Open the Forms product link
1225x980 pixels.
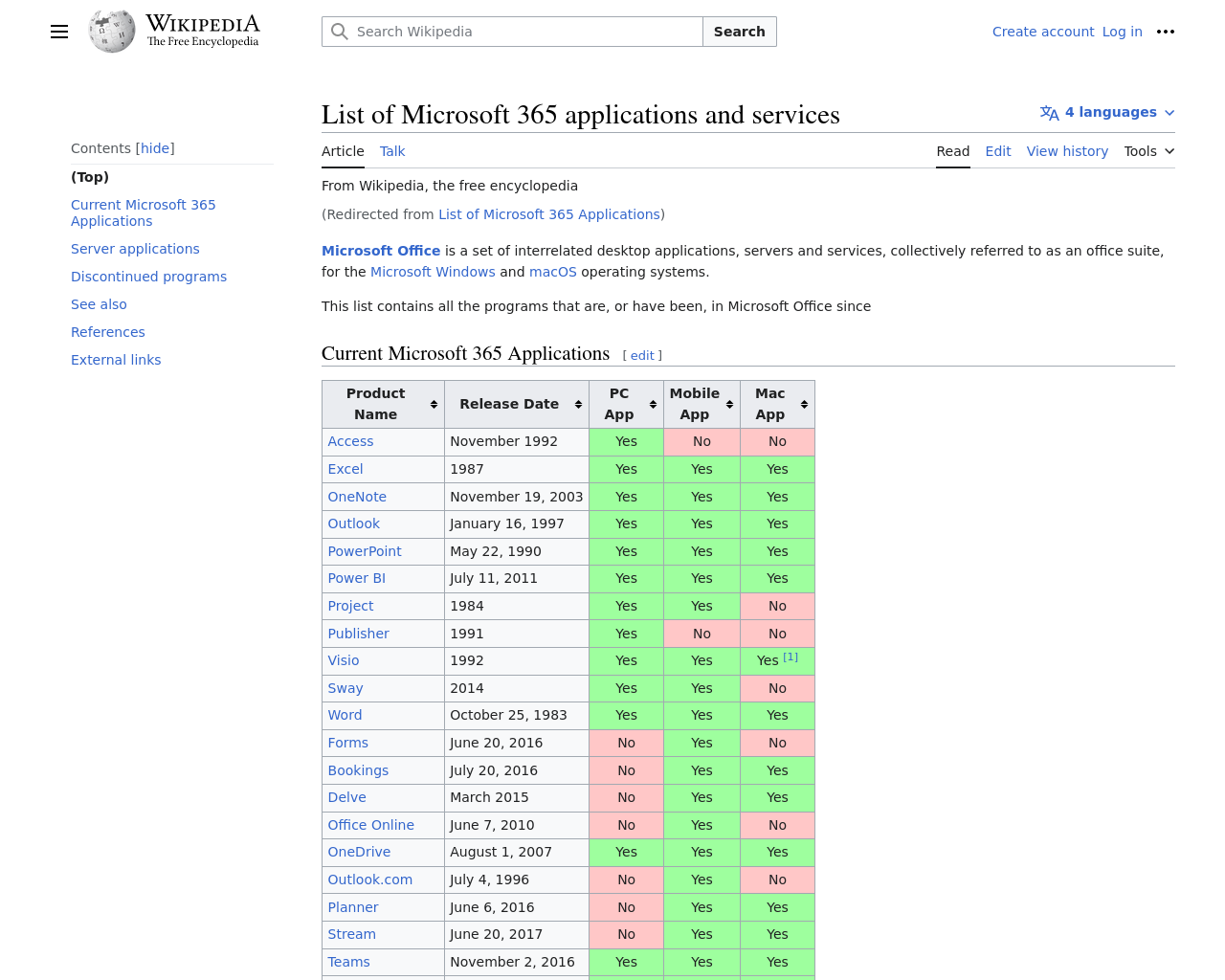pos(347,743)
